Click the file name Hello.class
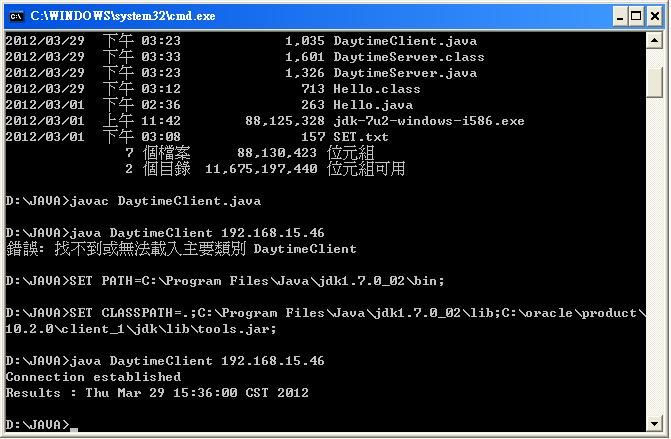The width and height of the screenshot is (671, 439). 377,89
